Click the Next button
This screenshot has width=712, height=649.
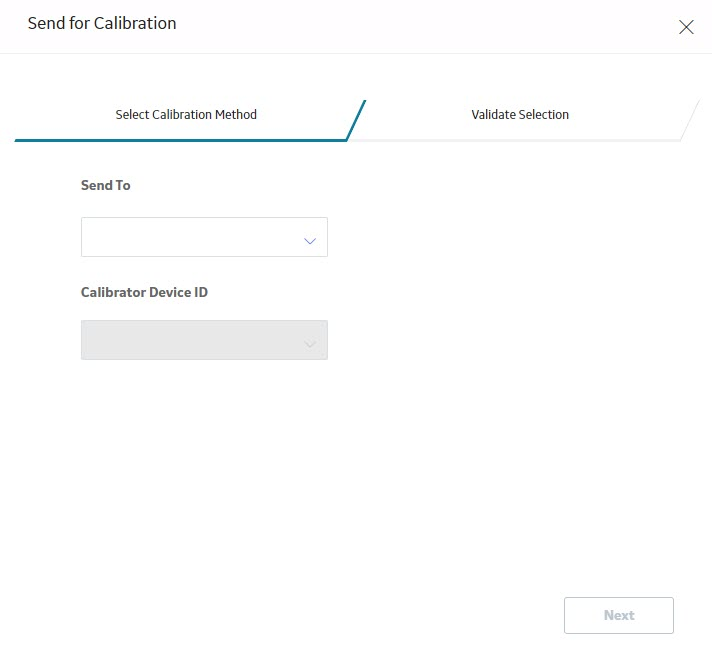(x=618, y=615)
